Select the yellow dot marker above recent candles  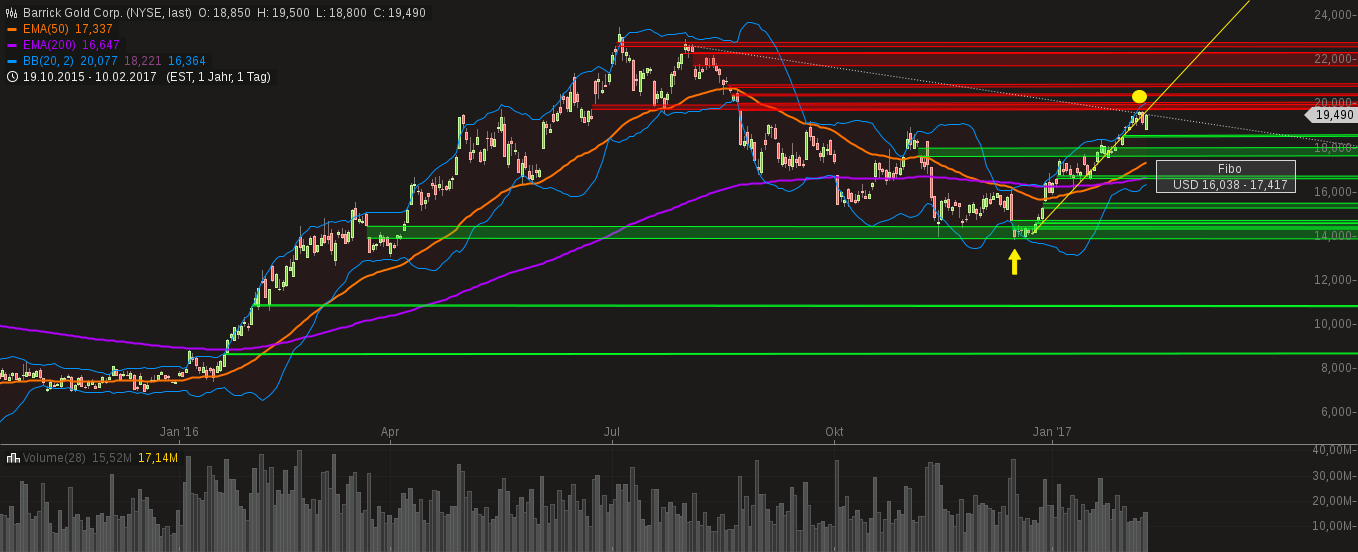[x=1139, y=97]
